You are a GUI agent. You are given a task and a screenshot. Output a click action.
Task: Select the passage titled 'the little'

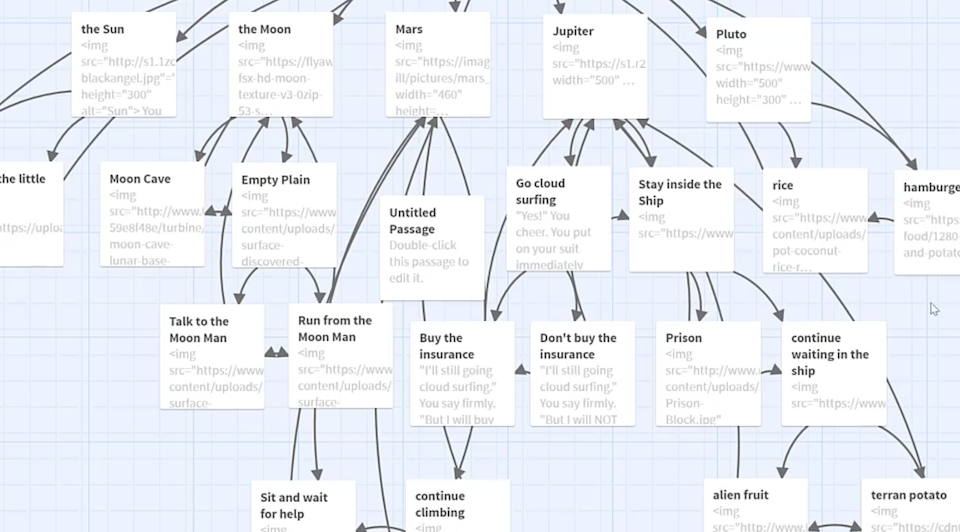coord(31,214)
